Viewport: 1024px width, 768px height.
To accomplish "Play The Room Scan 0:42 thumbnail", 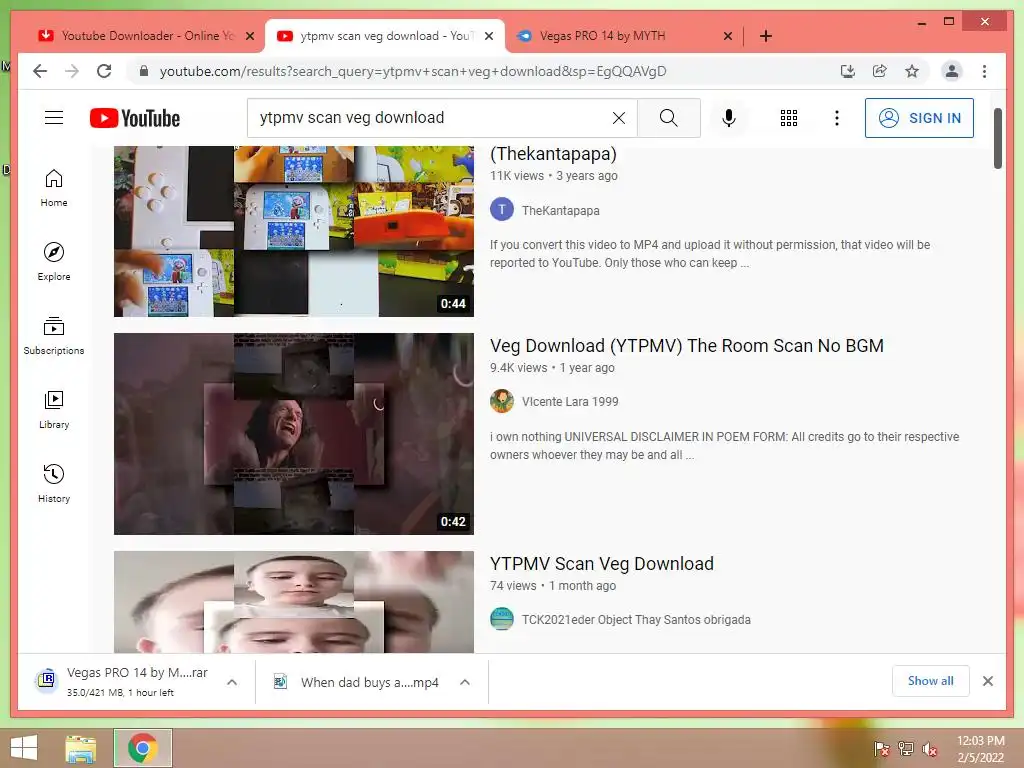I will (x=294, y=434).
